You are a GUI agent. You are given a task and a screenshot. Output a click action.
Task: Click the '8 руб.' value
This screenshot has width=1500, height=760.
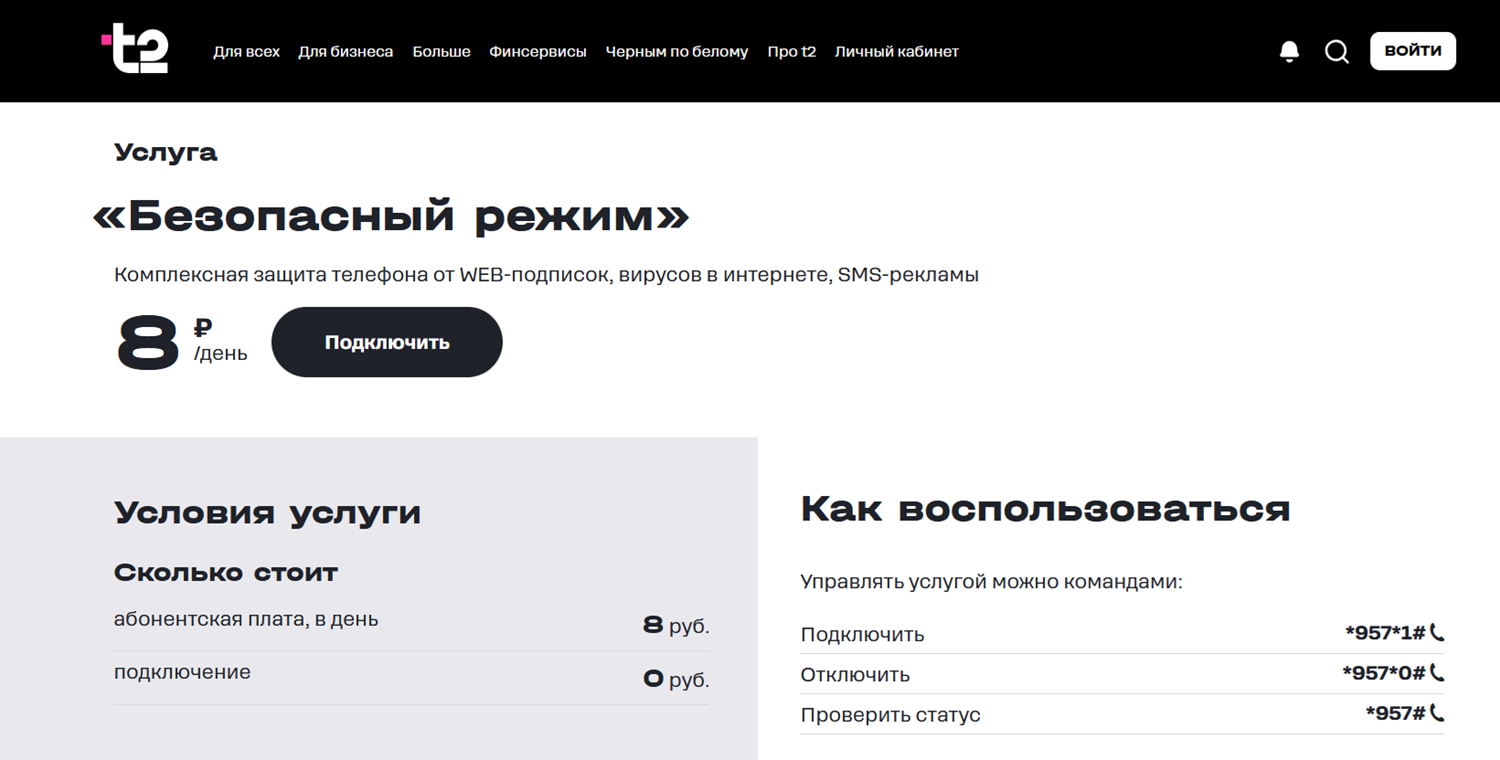pyautogui.click(x=676, y=626)
